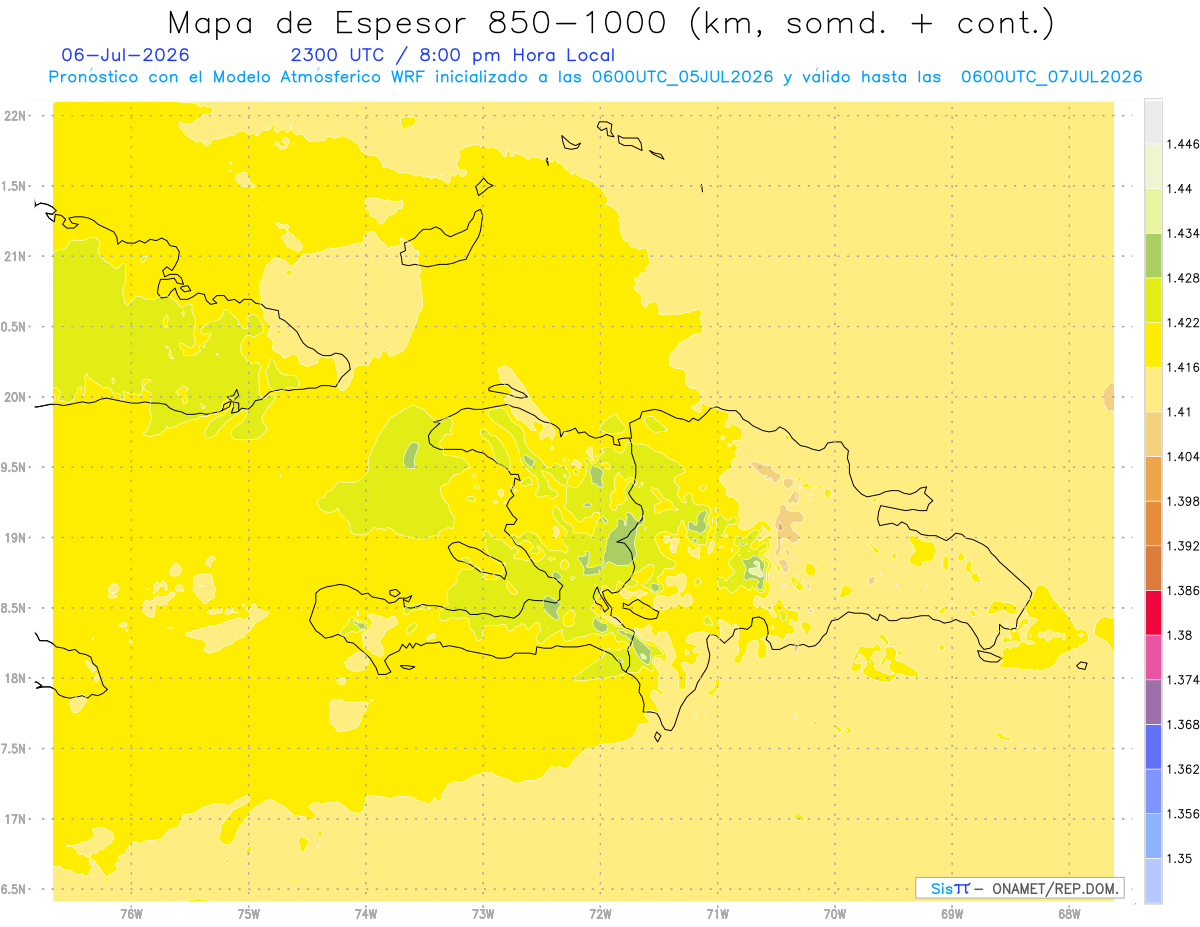Click the green colorbar swatch between 1.428 and 1.434
Screen dimensions: 1200x927
pos(1153,256)
